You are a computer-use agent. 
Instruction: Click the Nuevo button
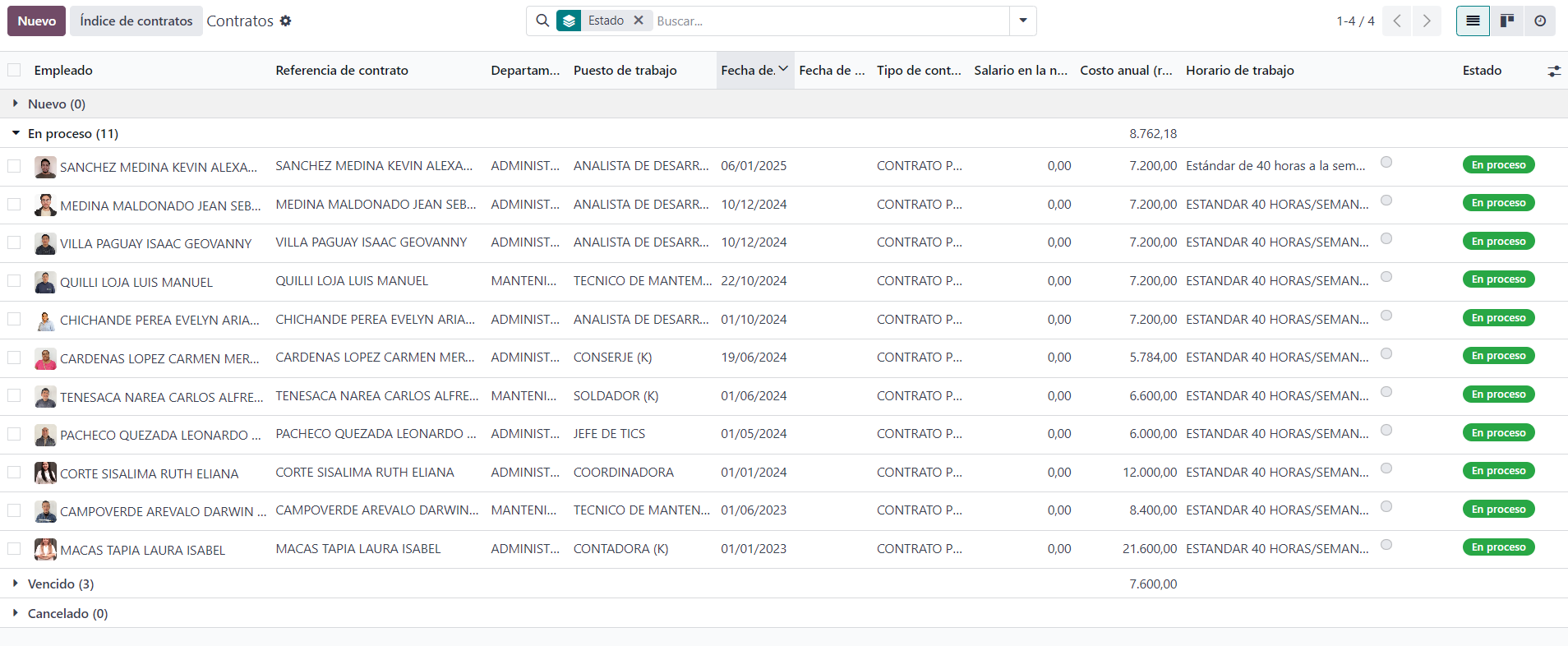coord(36,21)
